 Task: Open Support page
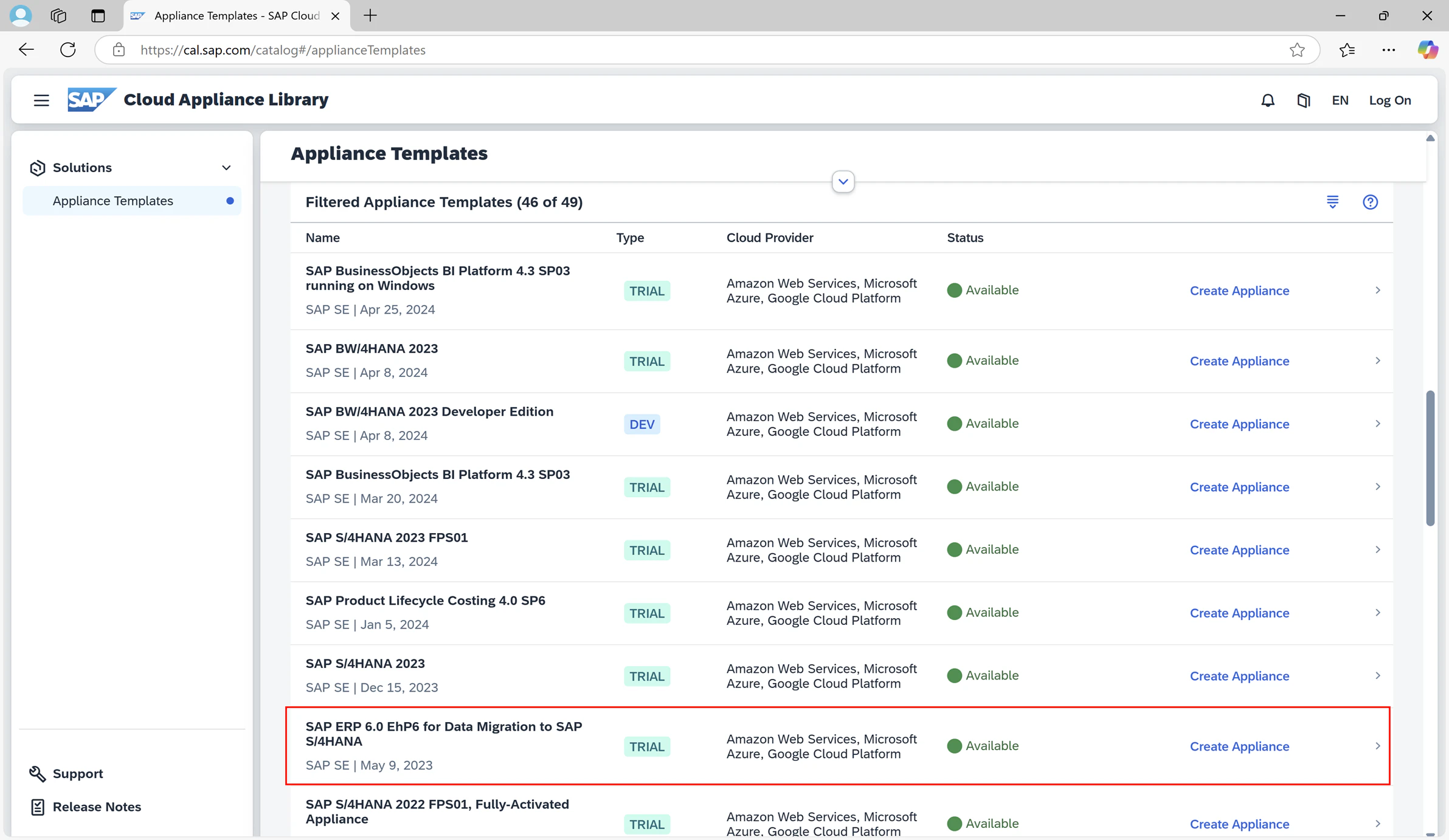(78, 773)
